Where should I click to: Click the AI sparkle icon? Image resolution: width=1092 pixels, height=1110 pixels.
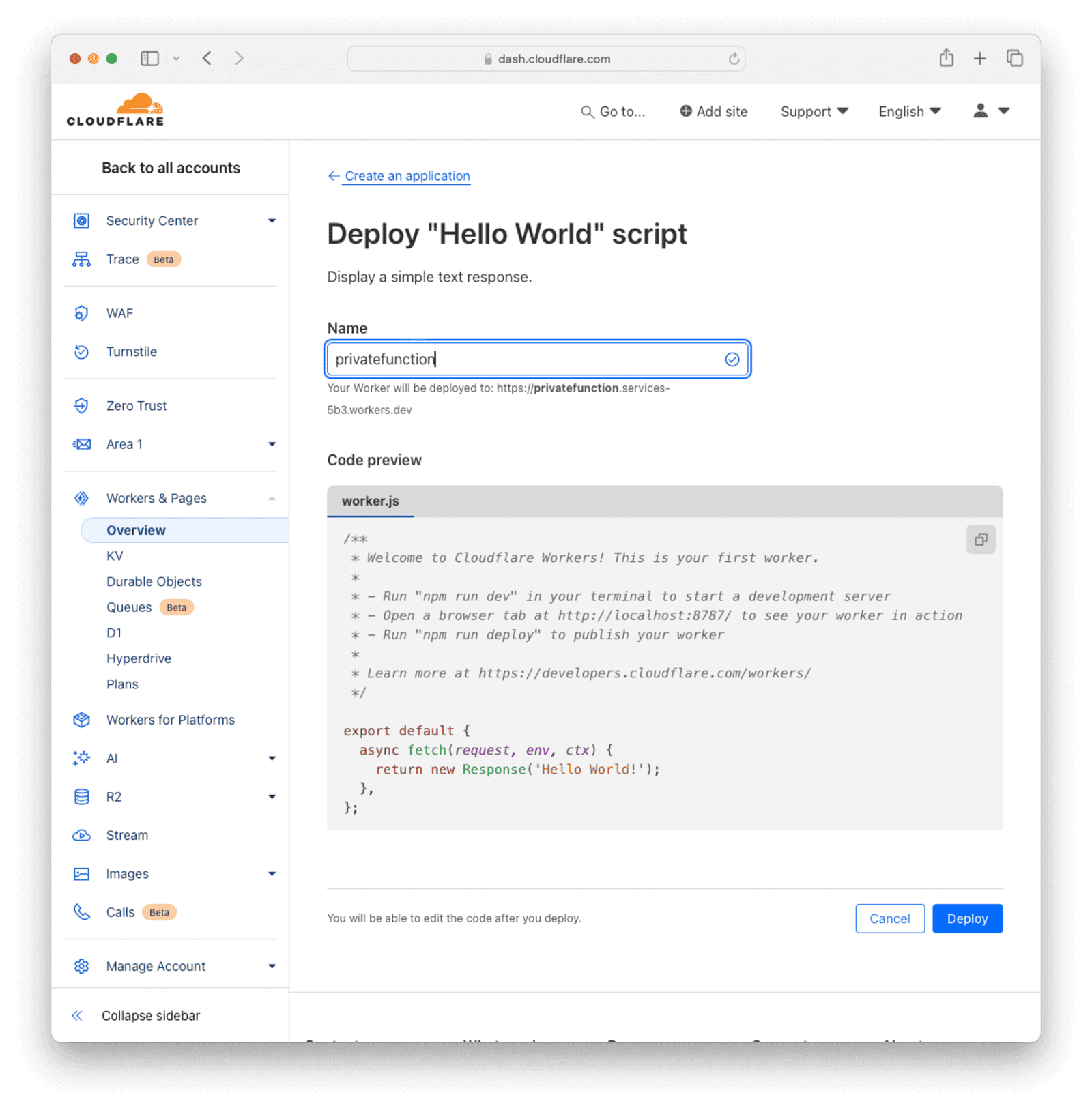tap(81, 758)
